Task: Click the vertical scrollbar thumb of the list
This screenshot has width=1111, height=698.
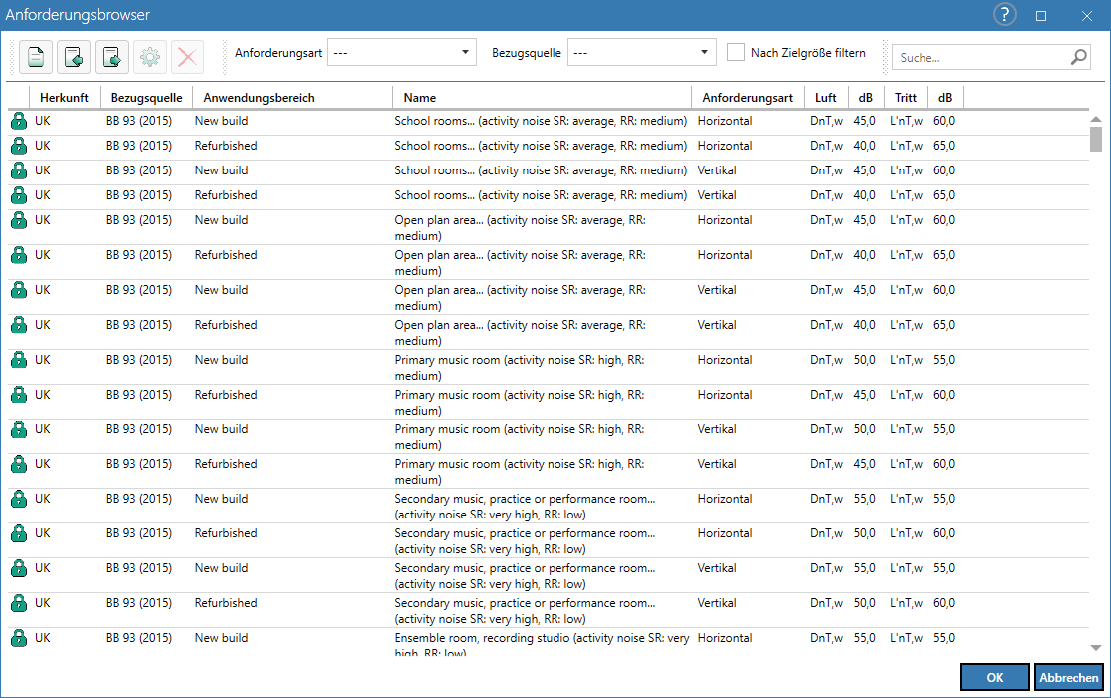Action: (1095, 139)
